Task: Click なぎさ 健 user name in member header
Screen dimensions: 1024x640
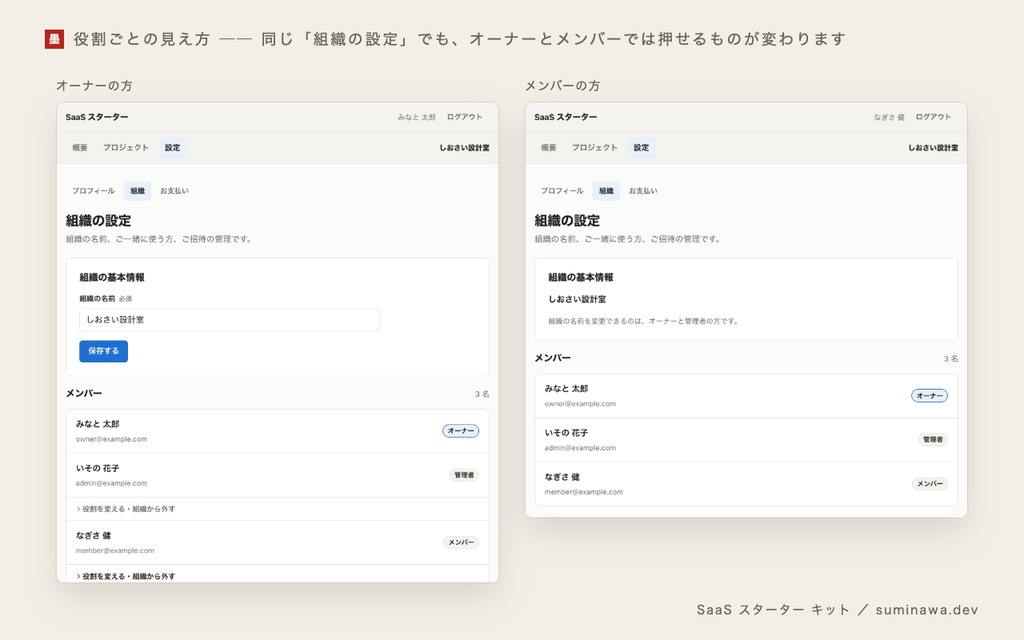Action: (x=889, y=117)
